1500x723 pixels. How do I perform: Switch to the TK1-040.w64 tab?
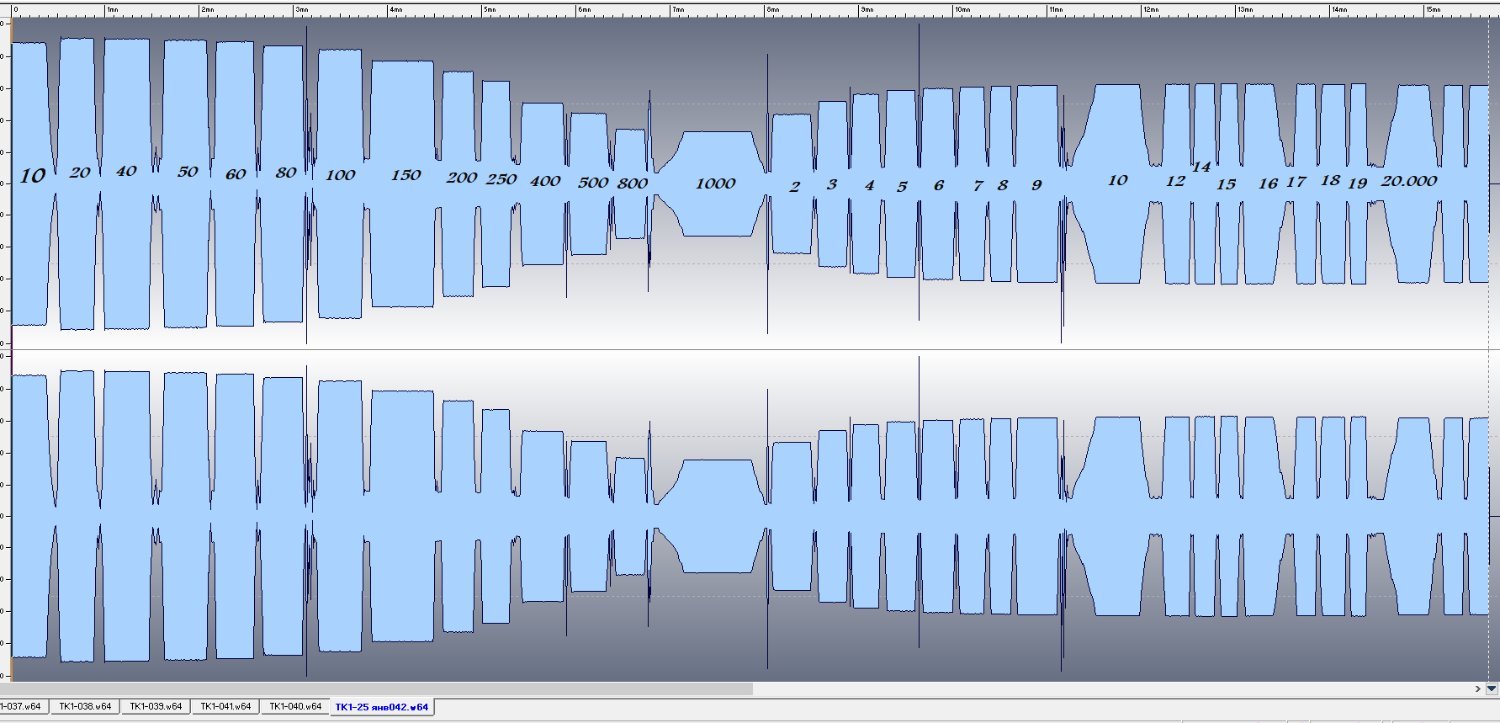pyautogui.click(x=295, y=707)
